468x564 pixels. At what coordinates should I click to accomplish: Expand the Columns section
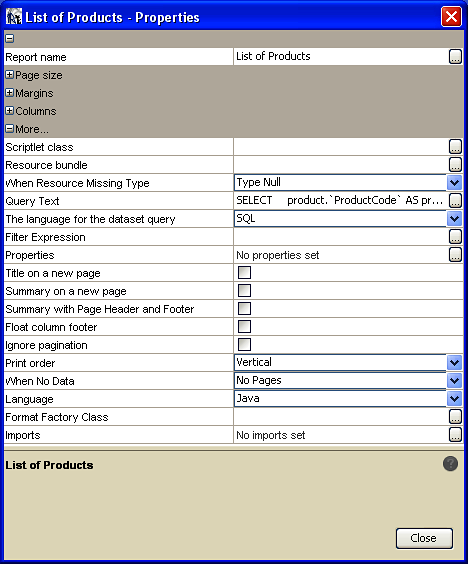tap(10, 110)
